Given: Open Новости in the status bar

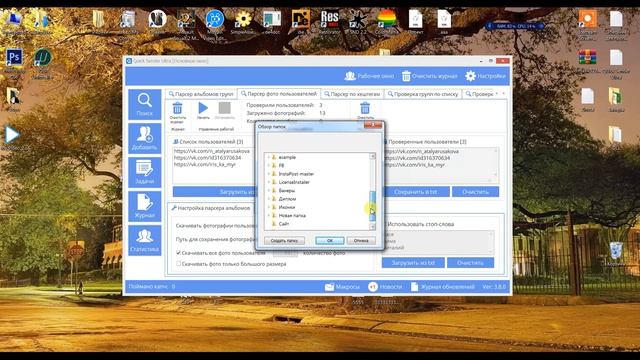Looking at the screenshot, I should pos(385,287).
